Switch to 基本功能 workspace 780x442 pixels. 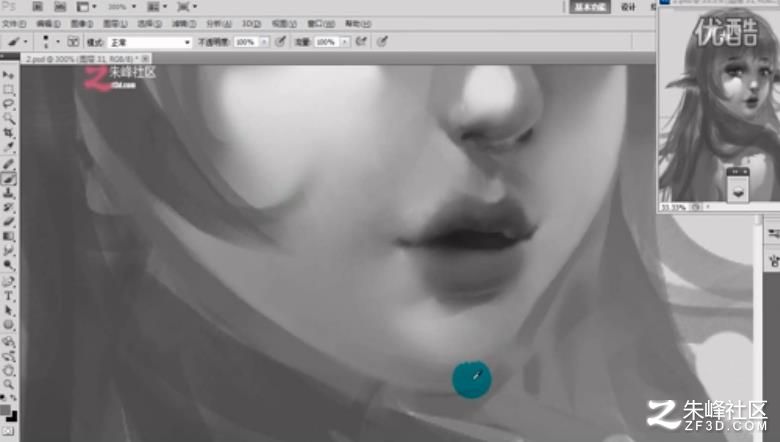pyautogui.click(x=590, y=7)
